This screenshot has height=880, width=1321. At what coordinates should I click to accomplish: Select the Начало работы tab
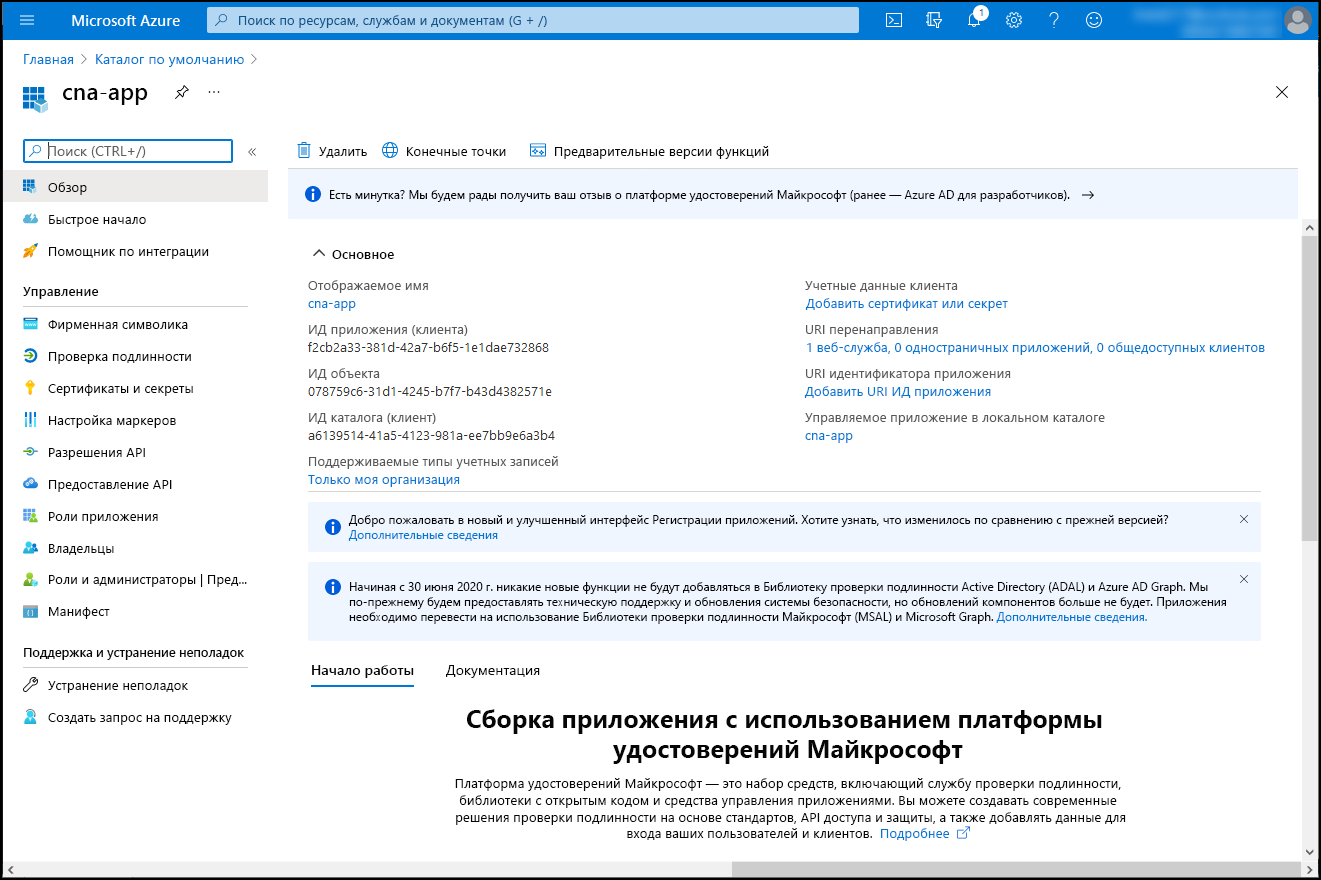pyautogui.click(x=362, y=670)
